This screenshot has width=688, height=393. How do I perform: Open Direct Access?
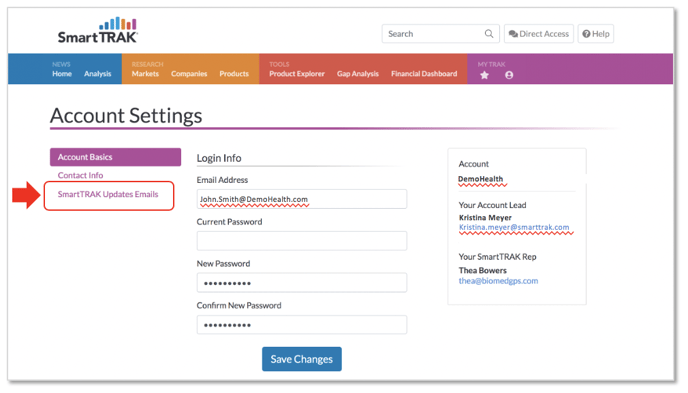click(x=539, y=34)
